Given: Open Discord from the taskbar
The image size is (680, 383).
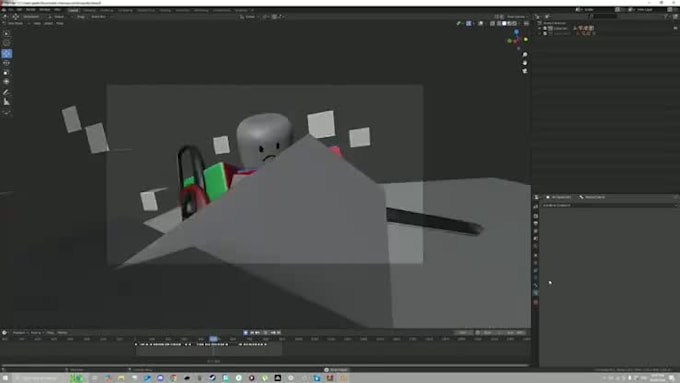Looking at the screenshot, I should 160,378.
